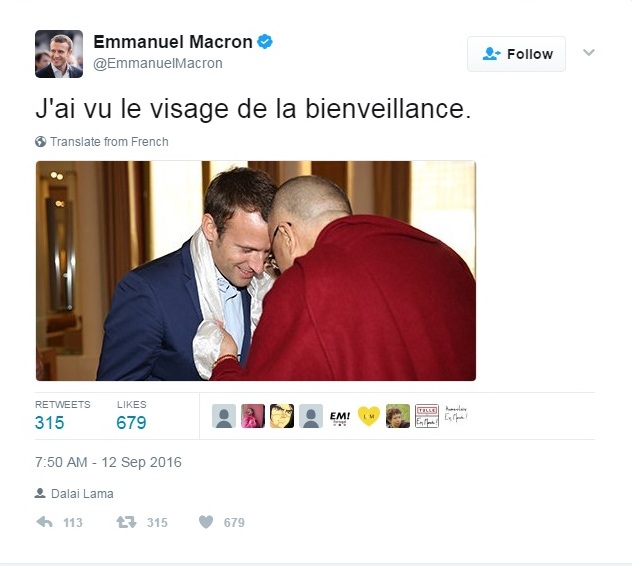Click the blue verified badge

265,42
